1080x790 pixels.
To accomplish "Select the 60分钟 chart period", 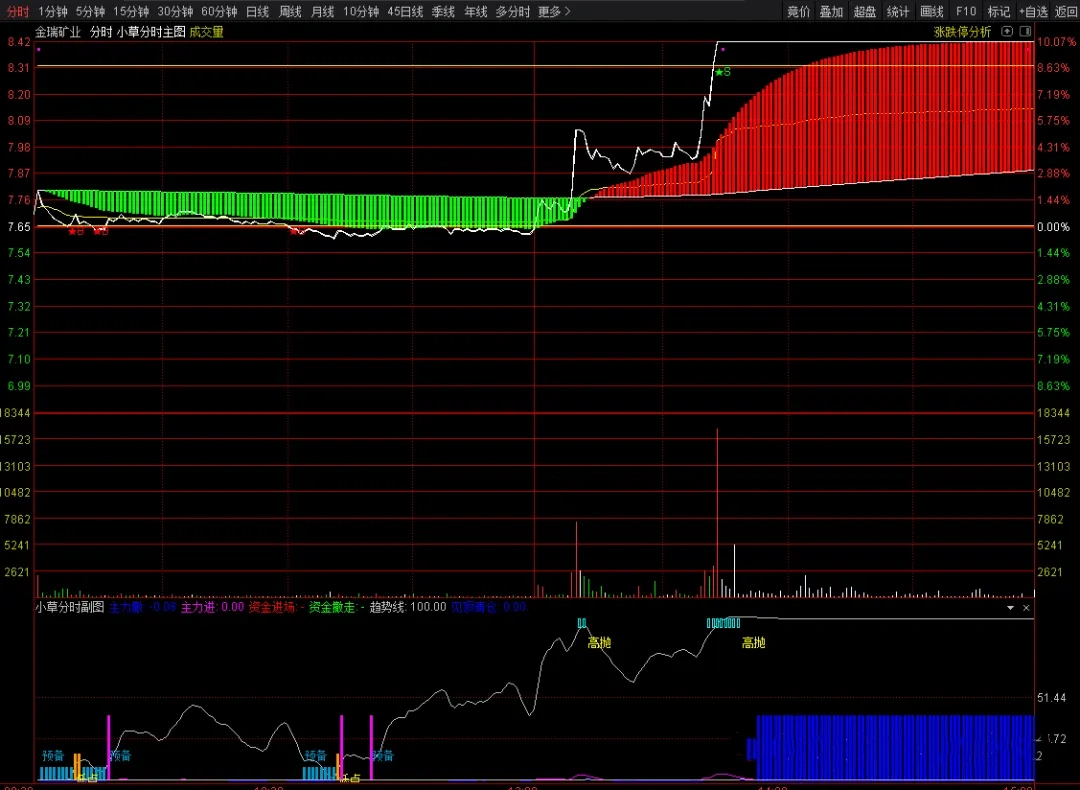I will pos(219,12).
